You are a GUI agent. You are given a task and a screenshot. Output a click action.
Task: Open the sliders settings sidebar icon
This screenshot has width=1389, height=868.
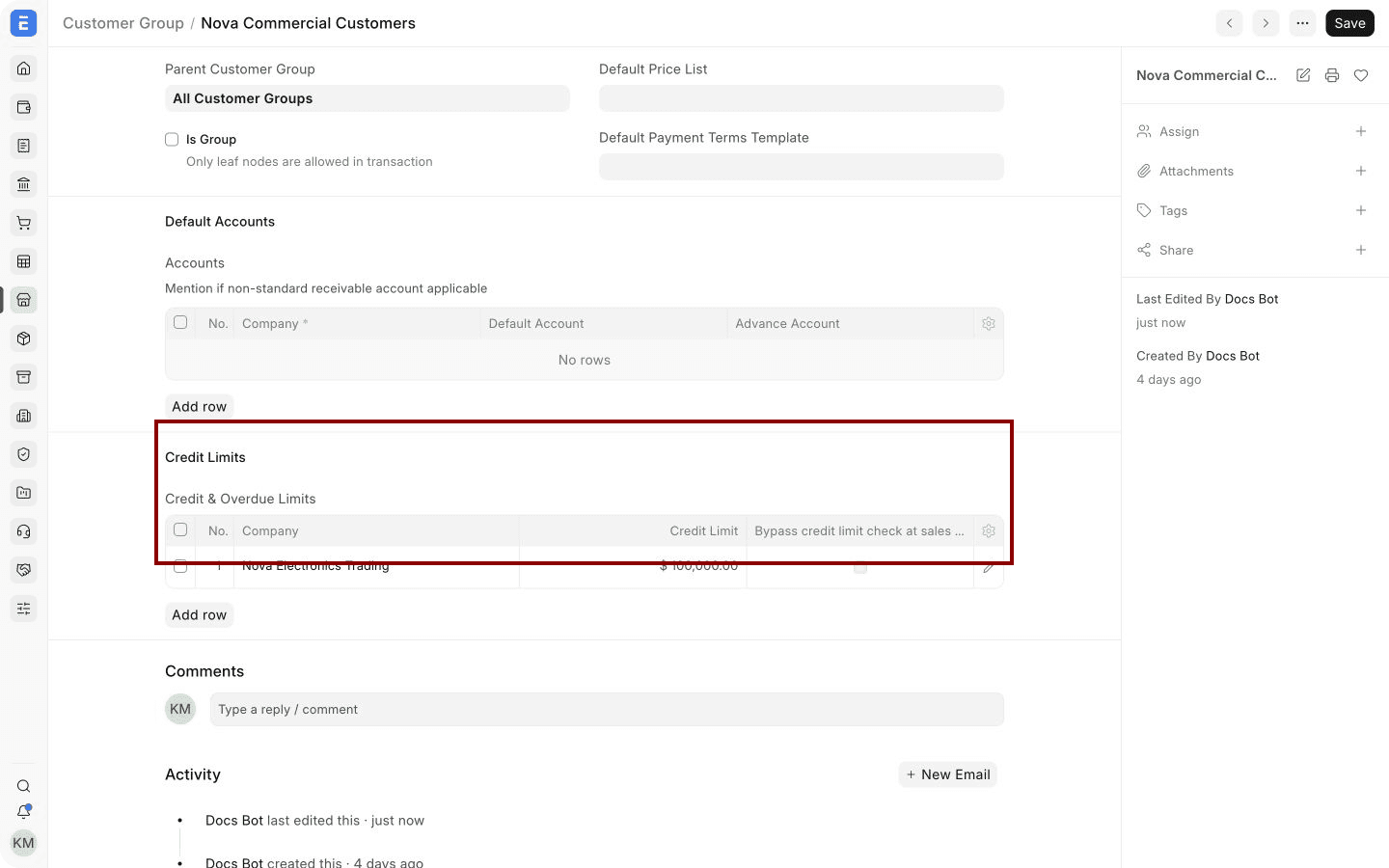24,609
